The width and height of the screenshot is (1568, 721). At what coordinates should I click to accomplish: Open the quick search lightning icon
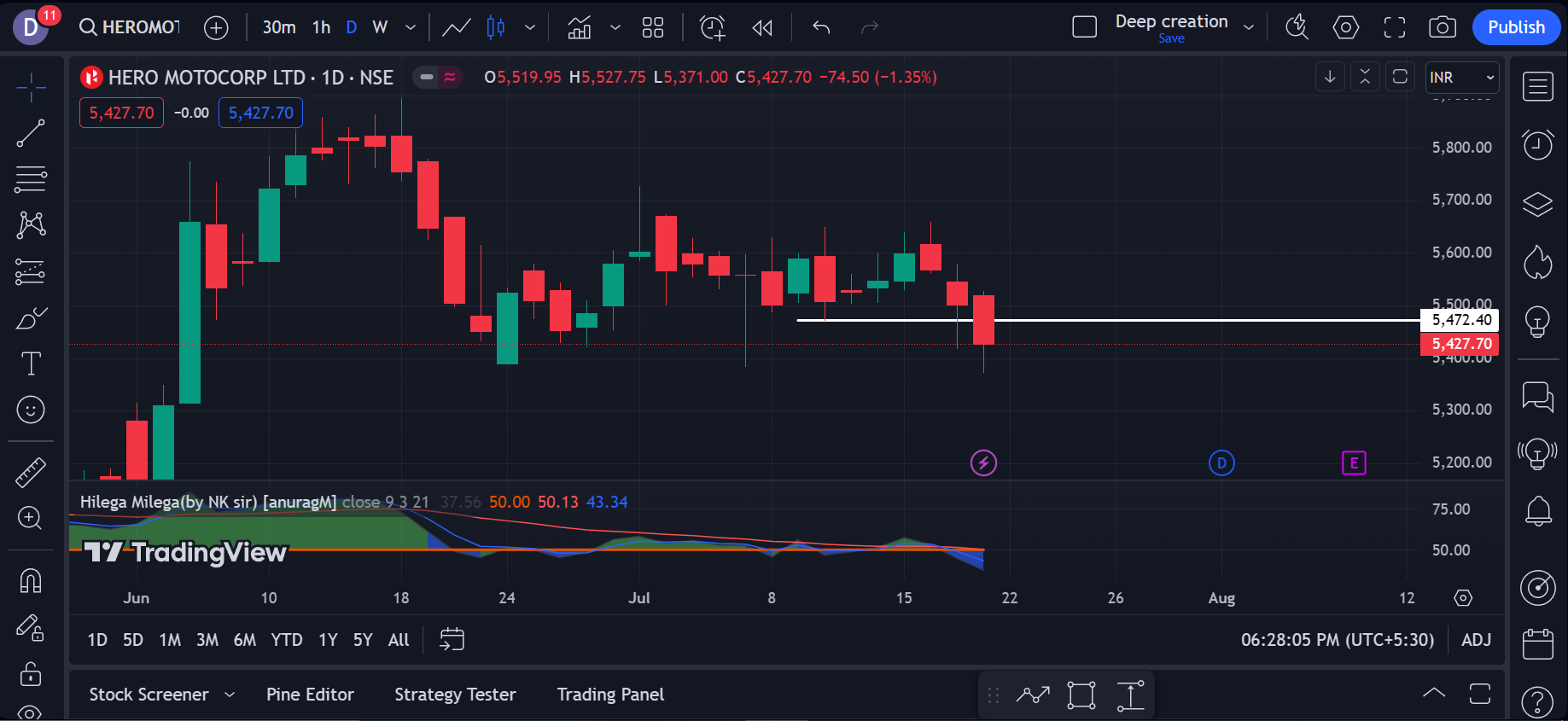1297,27
